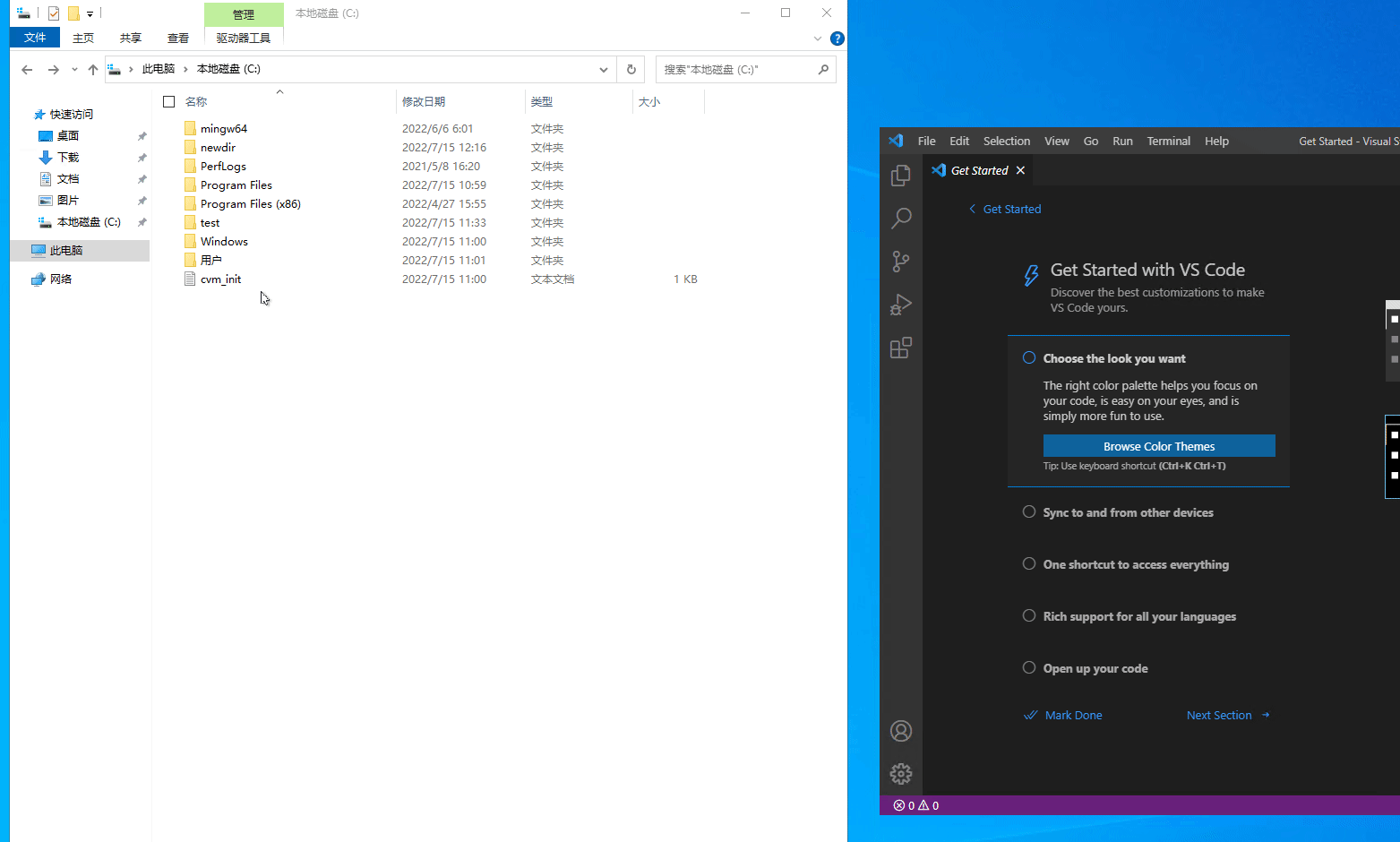Open the Extensions view
The width and height of the screenshot is (1400, 842).
click(x=901, y=348)
